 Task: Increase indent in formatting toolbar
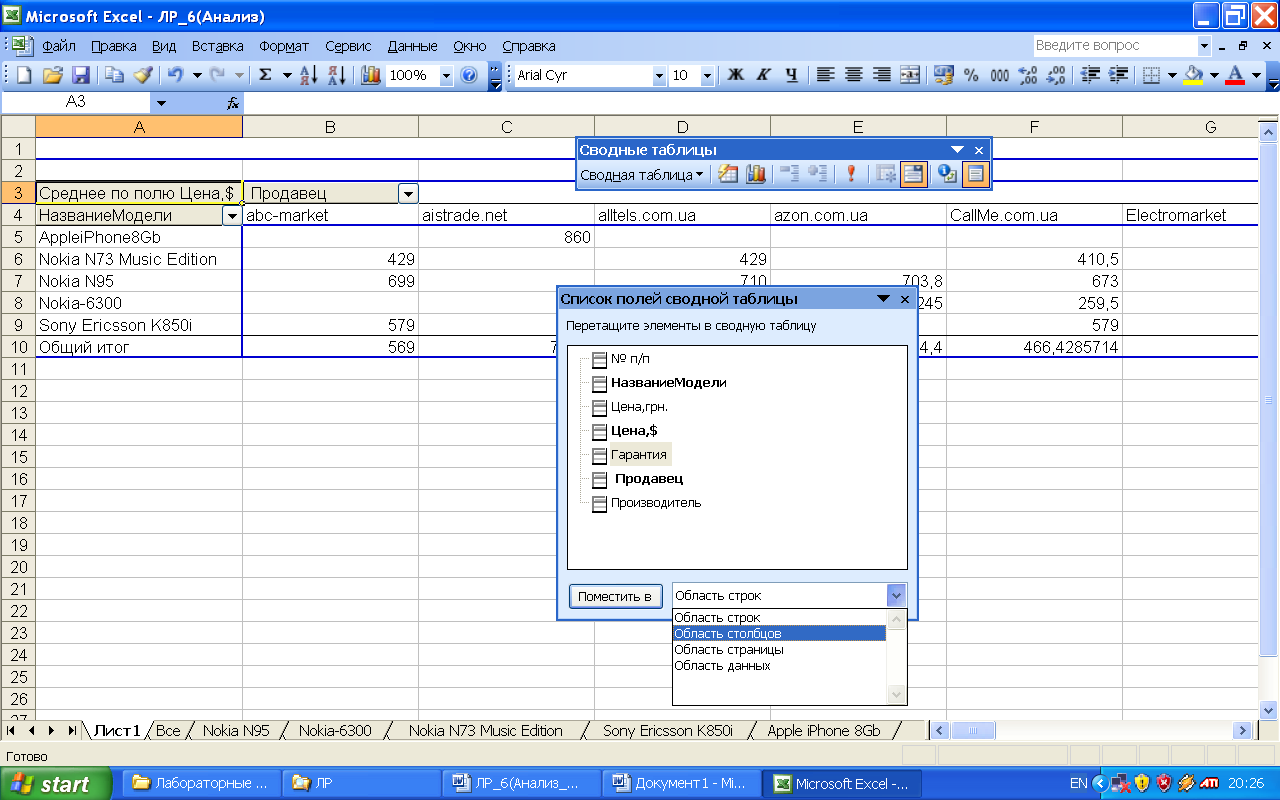pos(1118,75)
